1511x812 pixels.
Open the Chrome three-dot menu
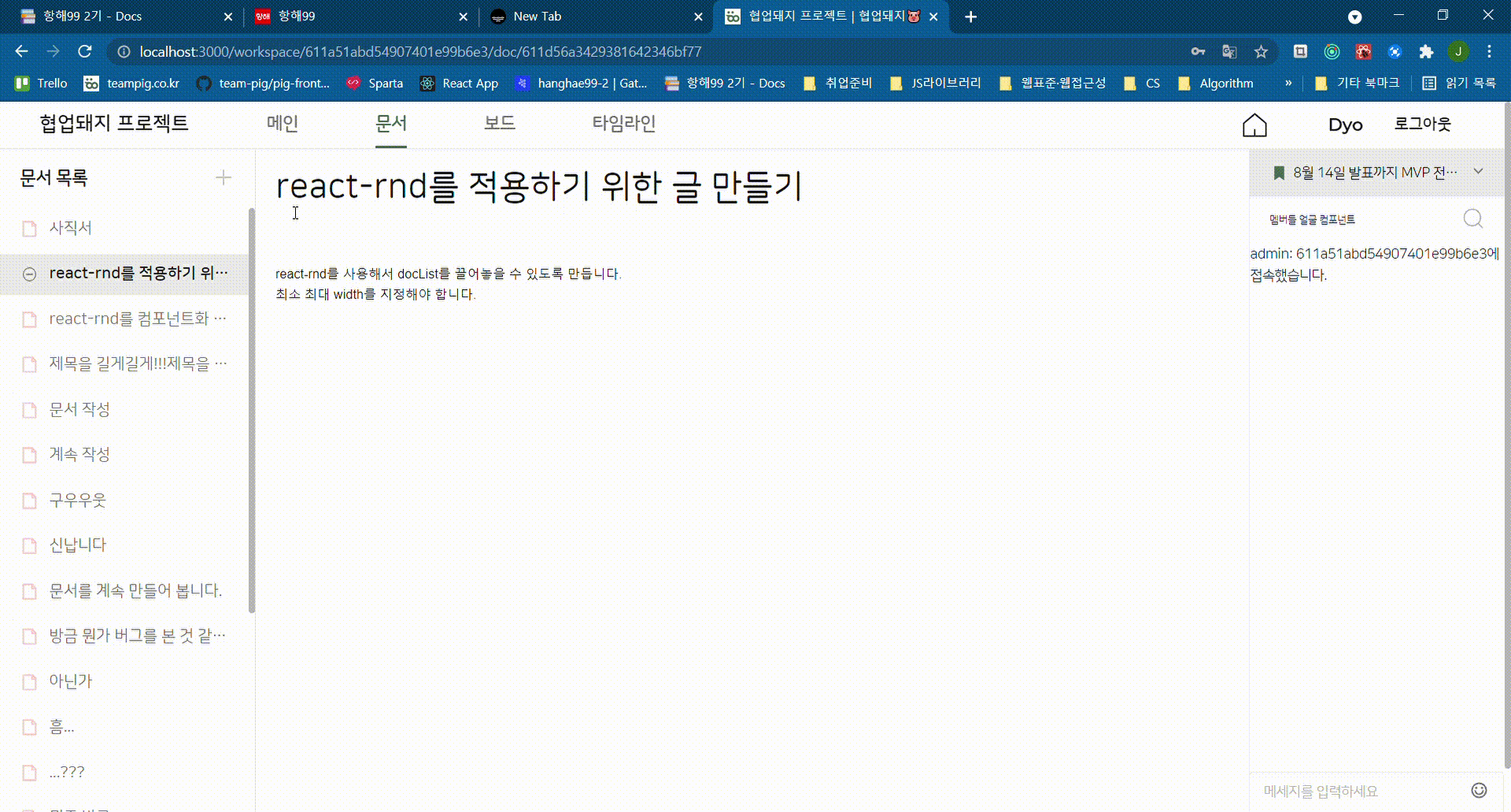[x=1489, y=52]
